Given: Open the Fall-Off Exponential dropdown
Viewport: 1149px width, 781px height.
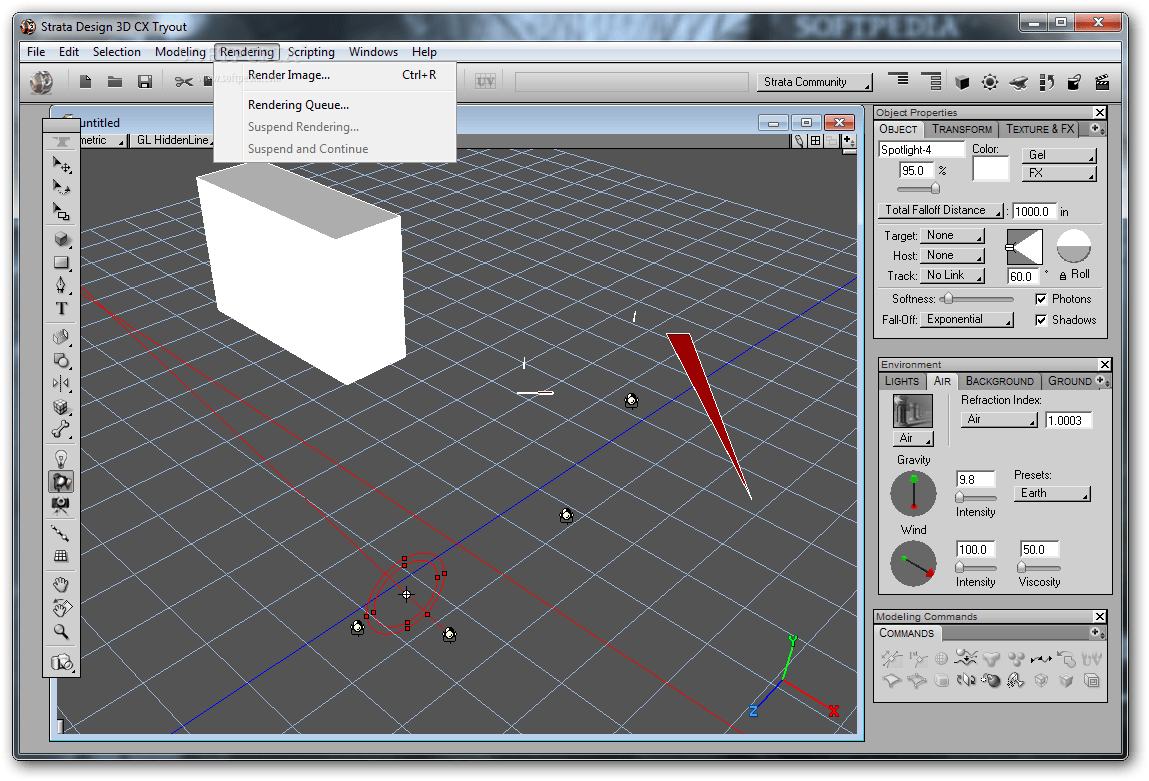Looking at the screenshot, I should pyautogui.click(x=967, y=319).
